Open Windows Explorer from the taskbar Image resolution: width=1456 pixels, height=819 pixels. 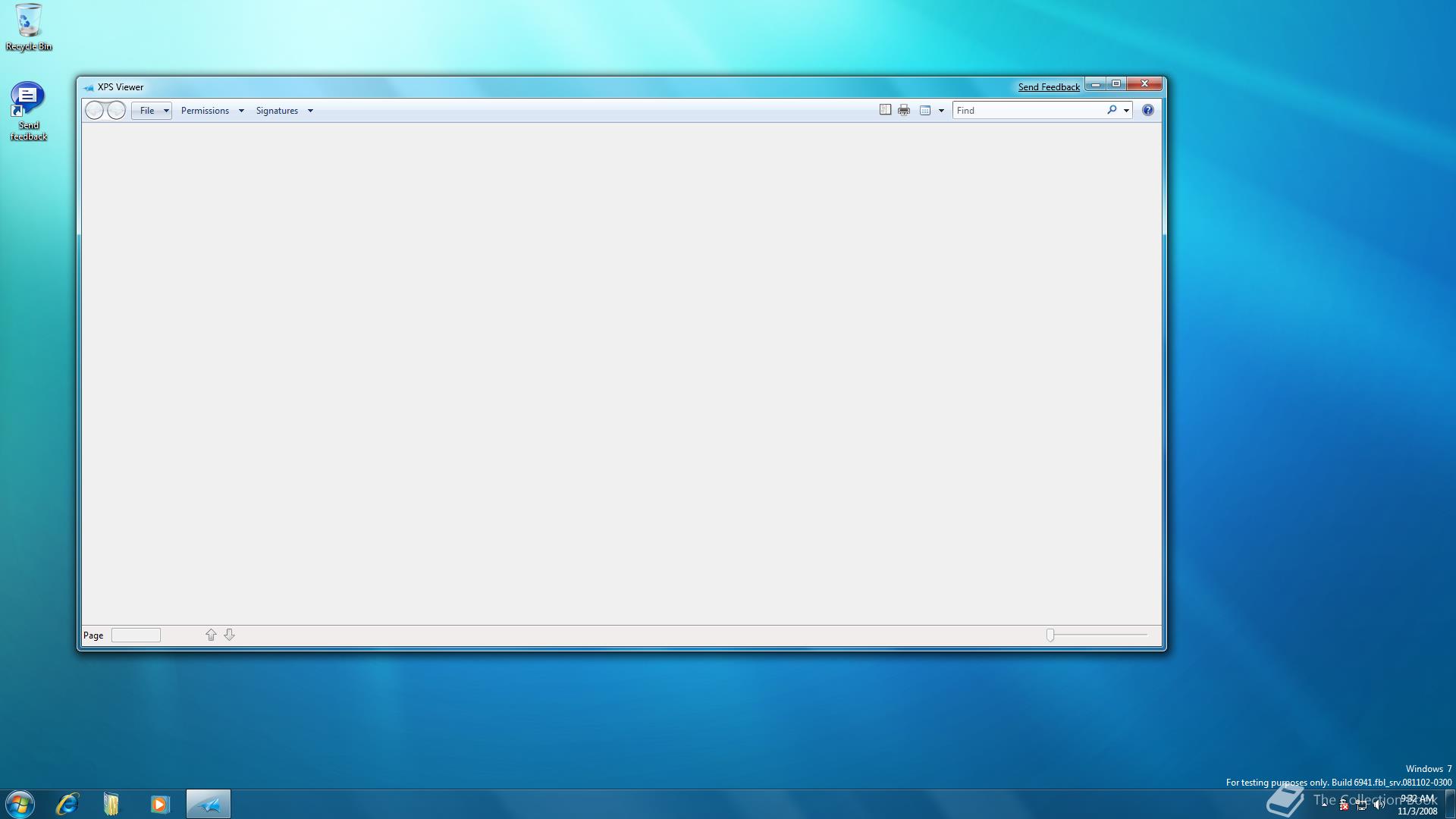pyautogui.click(x=111, y=804)
